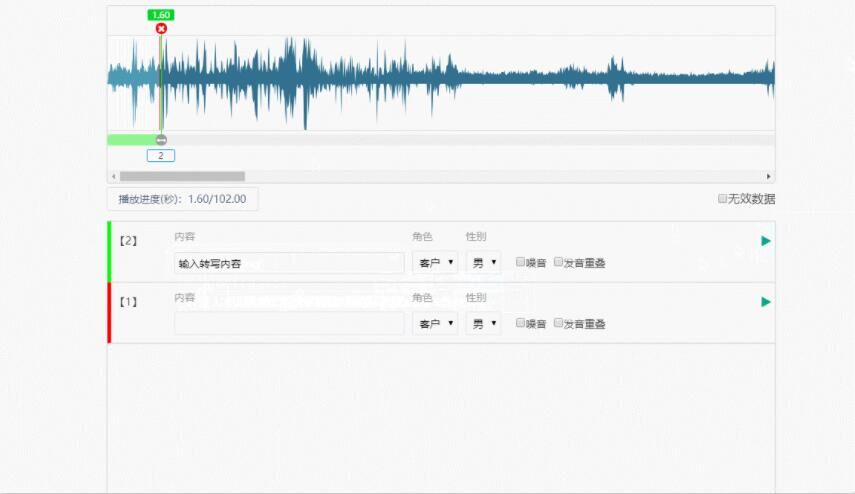Enable the 发音重叠 checkbox in segment 【1】
The width and height of the screenshot is (855, 494).
[558, 323]
